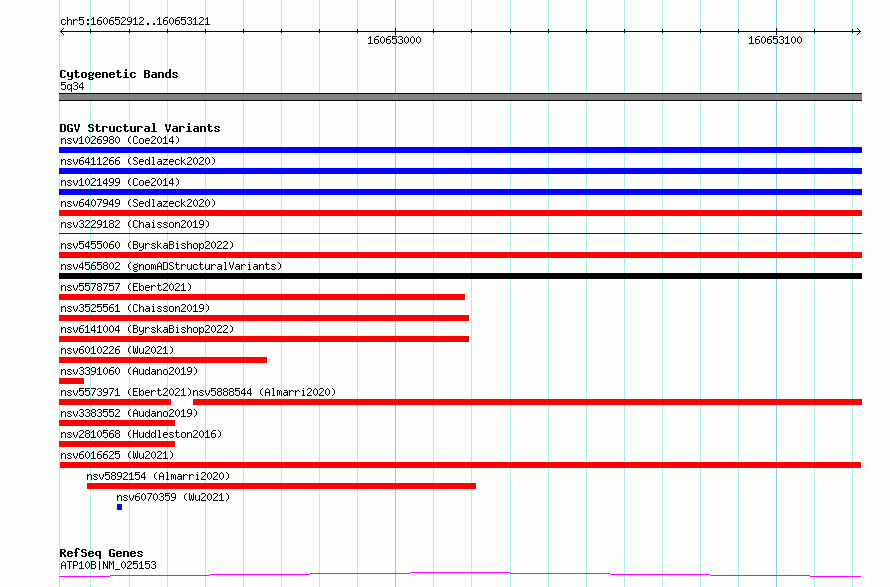Screen dimensions: 890x587
Task: Click the 'nsv5455060 (ByrskaBishop2022)' label
Action: click(x=147, y=245)
